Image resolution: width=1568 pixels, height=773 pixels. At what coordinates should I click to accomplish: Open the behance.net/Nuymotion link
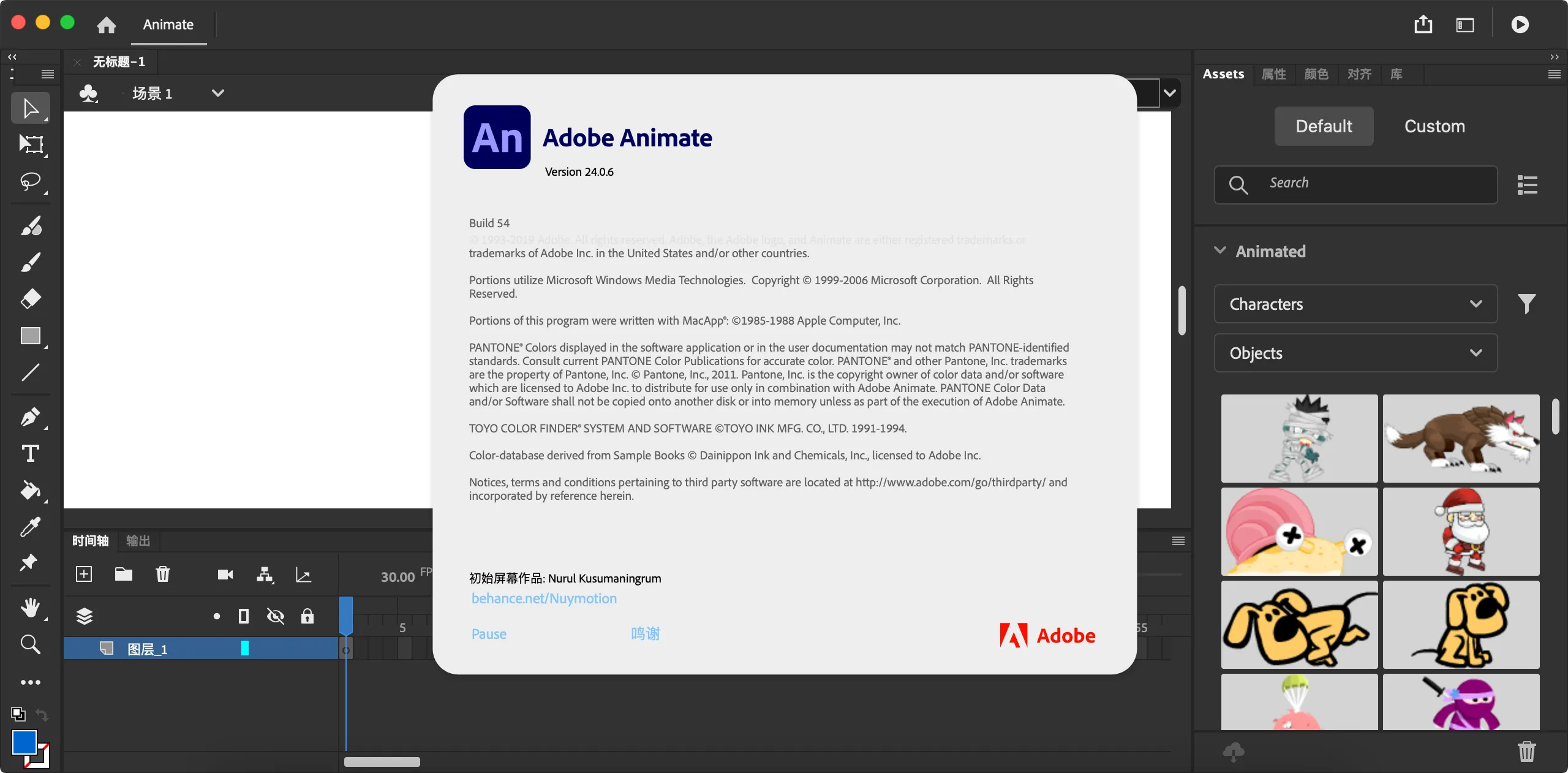tap(544, 598)
